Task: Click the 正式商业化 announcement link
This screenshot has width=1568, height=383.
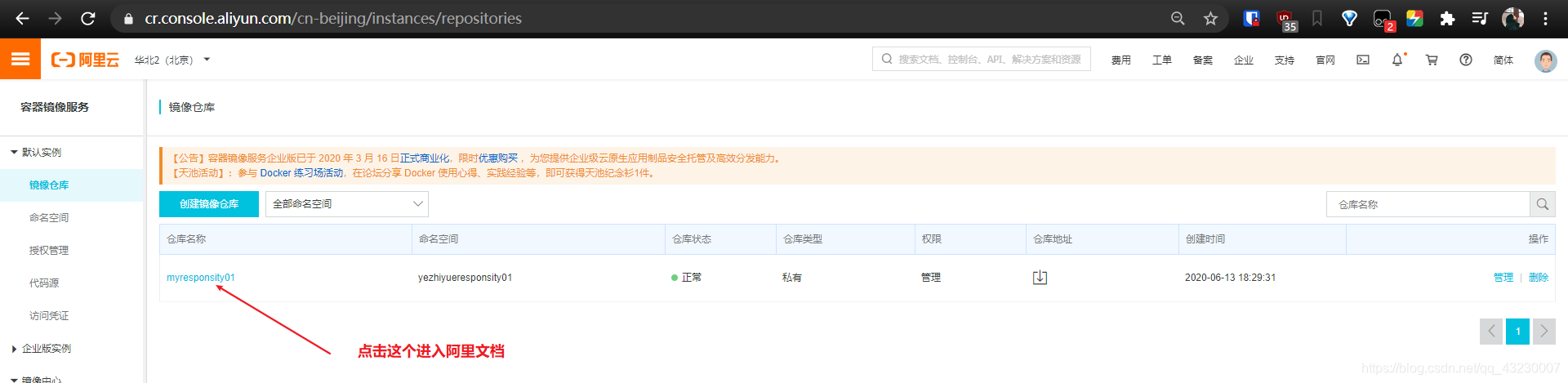Action: pyautogui.click(x=425, y=158)
